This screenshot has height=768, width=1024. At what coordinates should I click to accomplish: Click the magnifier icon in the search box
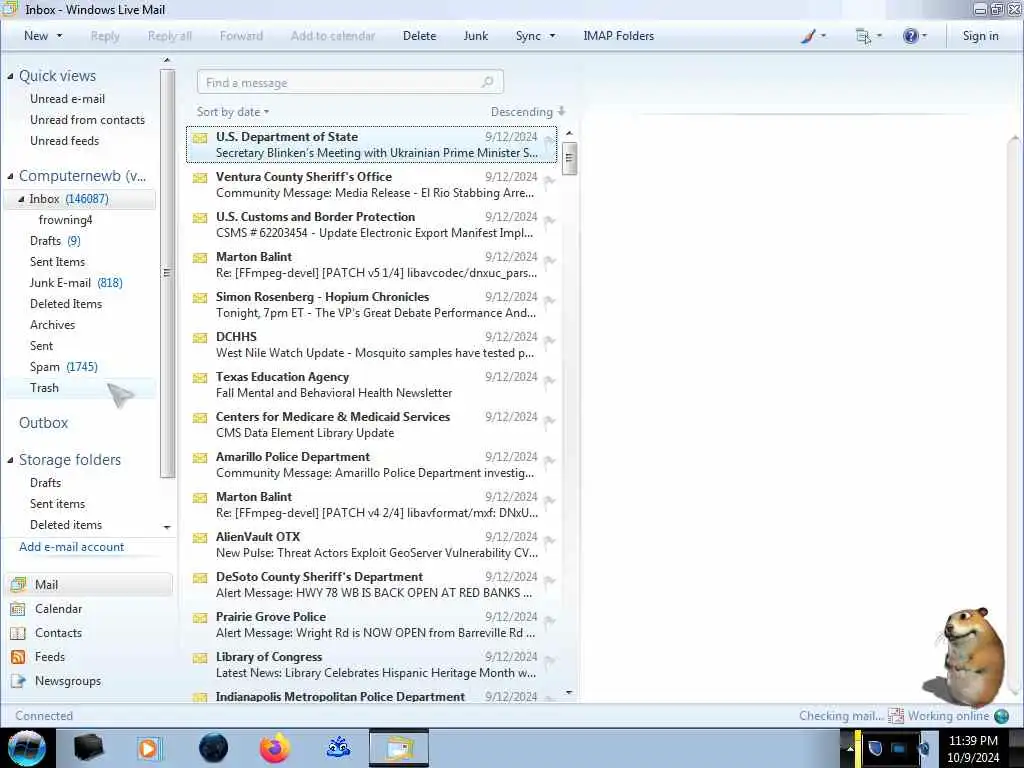click(487, 82)
